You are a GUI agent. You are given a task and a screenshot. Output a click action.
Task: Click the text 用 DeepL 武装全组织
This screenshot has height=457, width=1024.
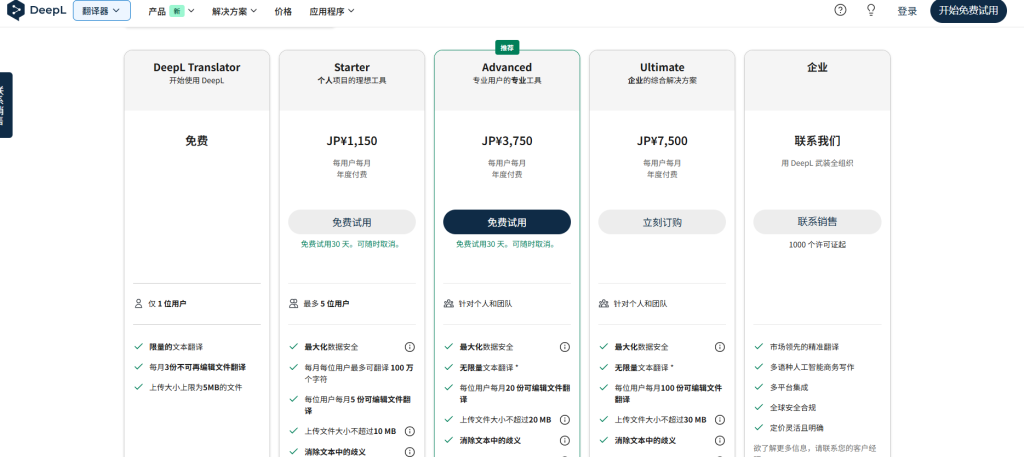pyautogui.click(x=817, y=163)
